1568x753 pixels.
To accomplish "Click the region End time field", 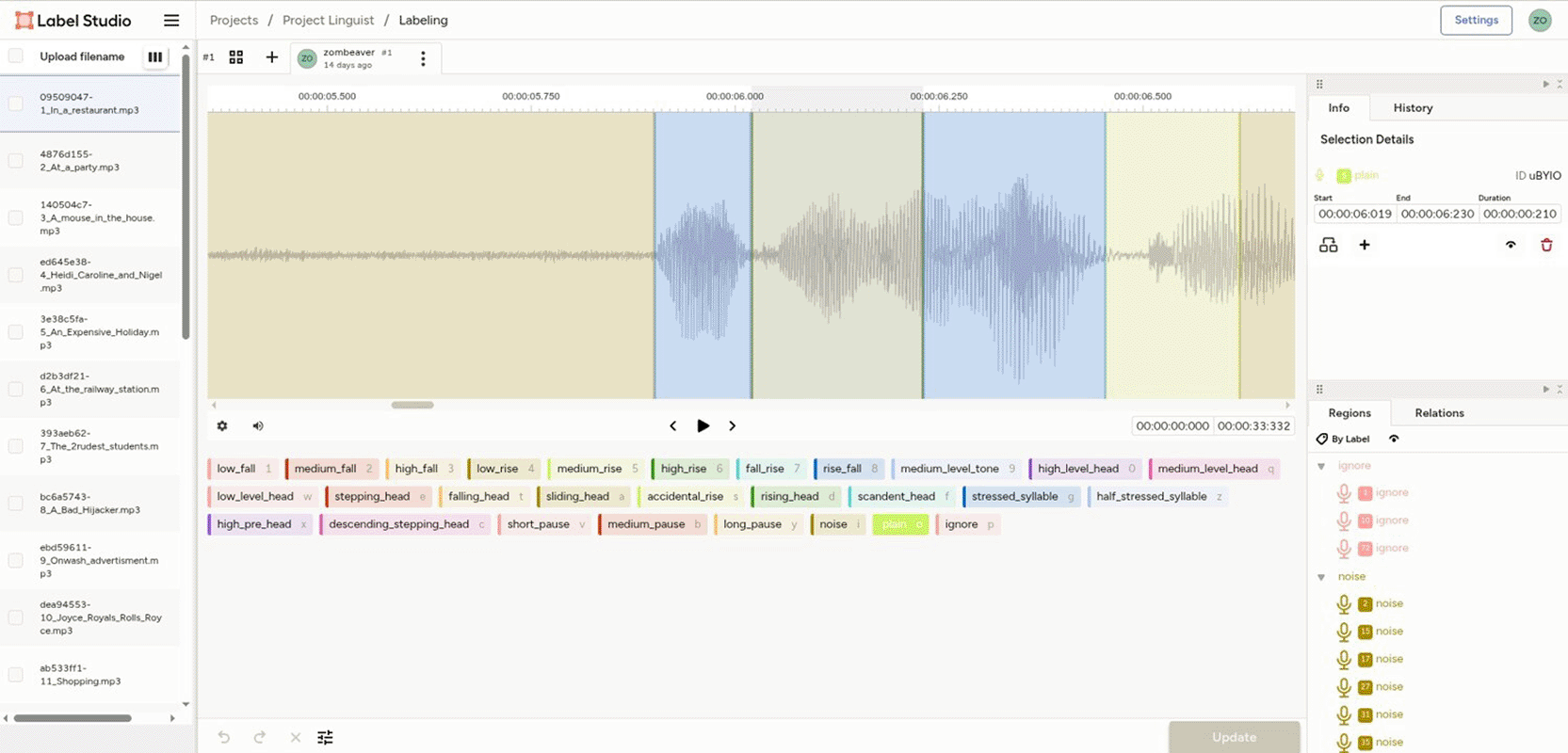I will click(1437, 214).
